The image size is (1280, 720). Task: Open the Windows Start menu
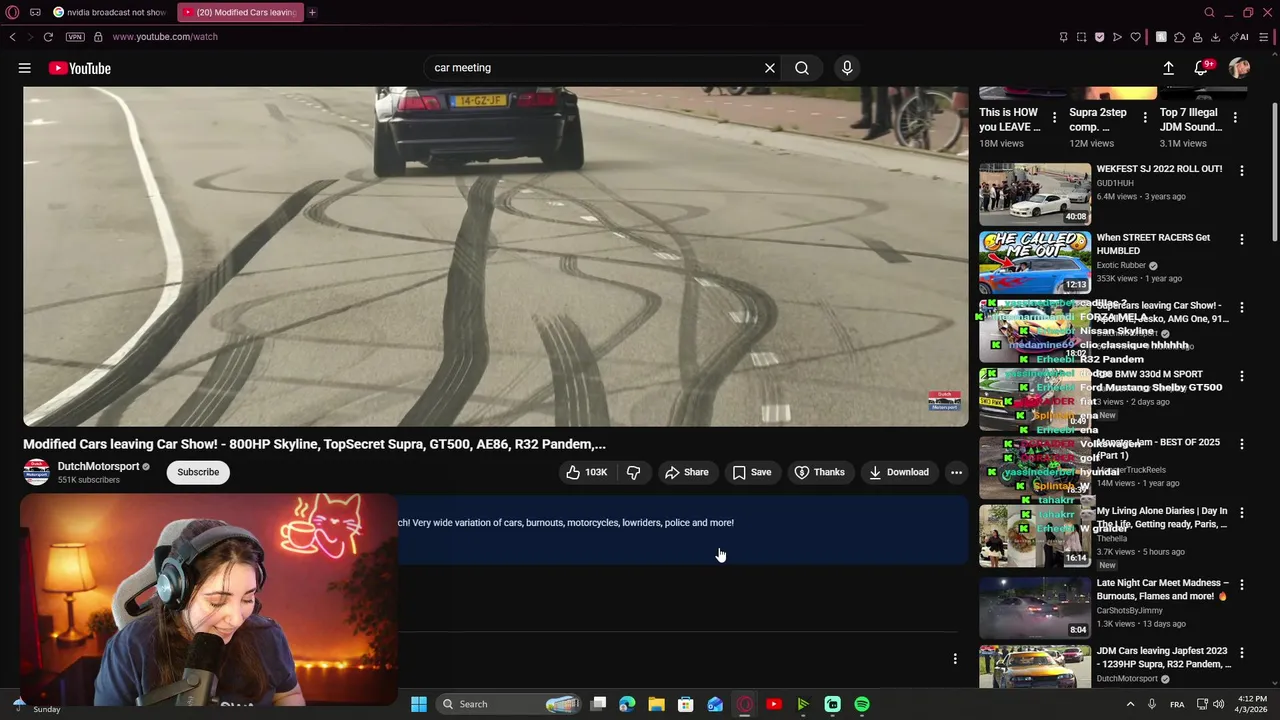point(419,704)
